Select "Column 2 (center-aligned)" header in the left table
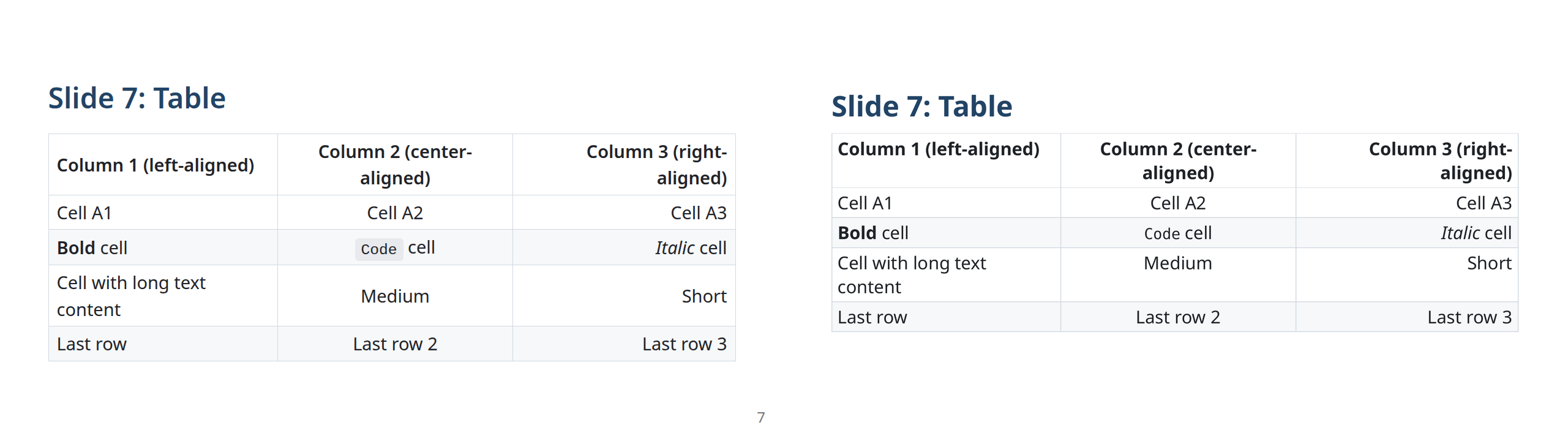Image resolution: width=1568 pixels, height=441 pixels. [x=395, y=165]
